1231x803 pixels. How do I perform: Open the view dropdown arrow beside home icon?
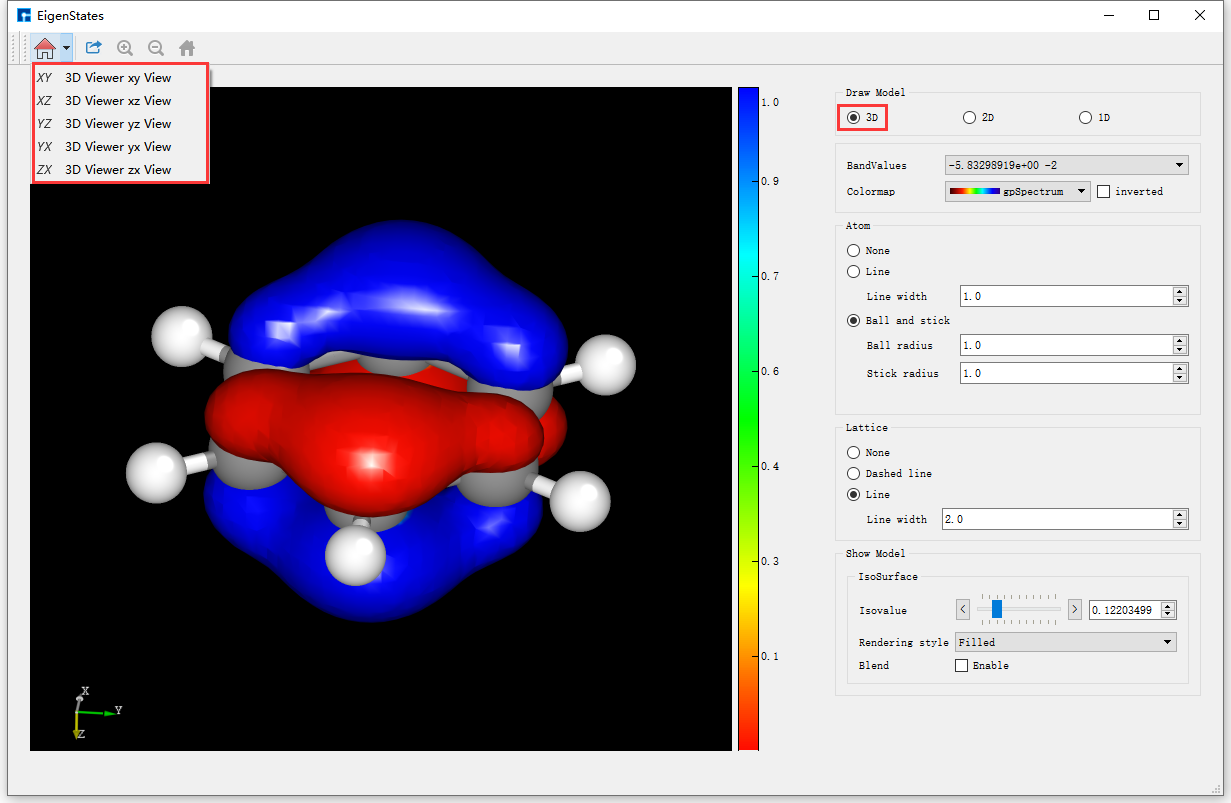point(66,47)
